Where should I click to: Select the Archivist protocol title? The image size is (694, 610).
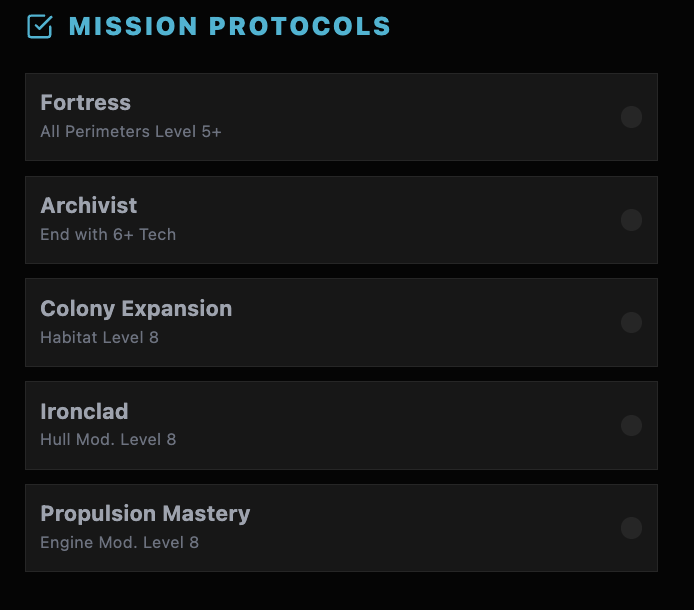[x=88, y=206]
